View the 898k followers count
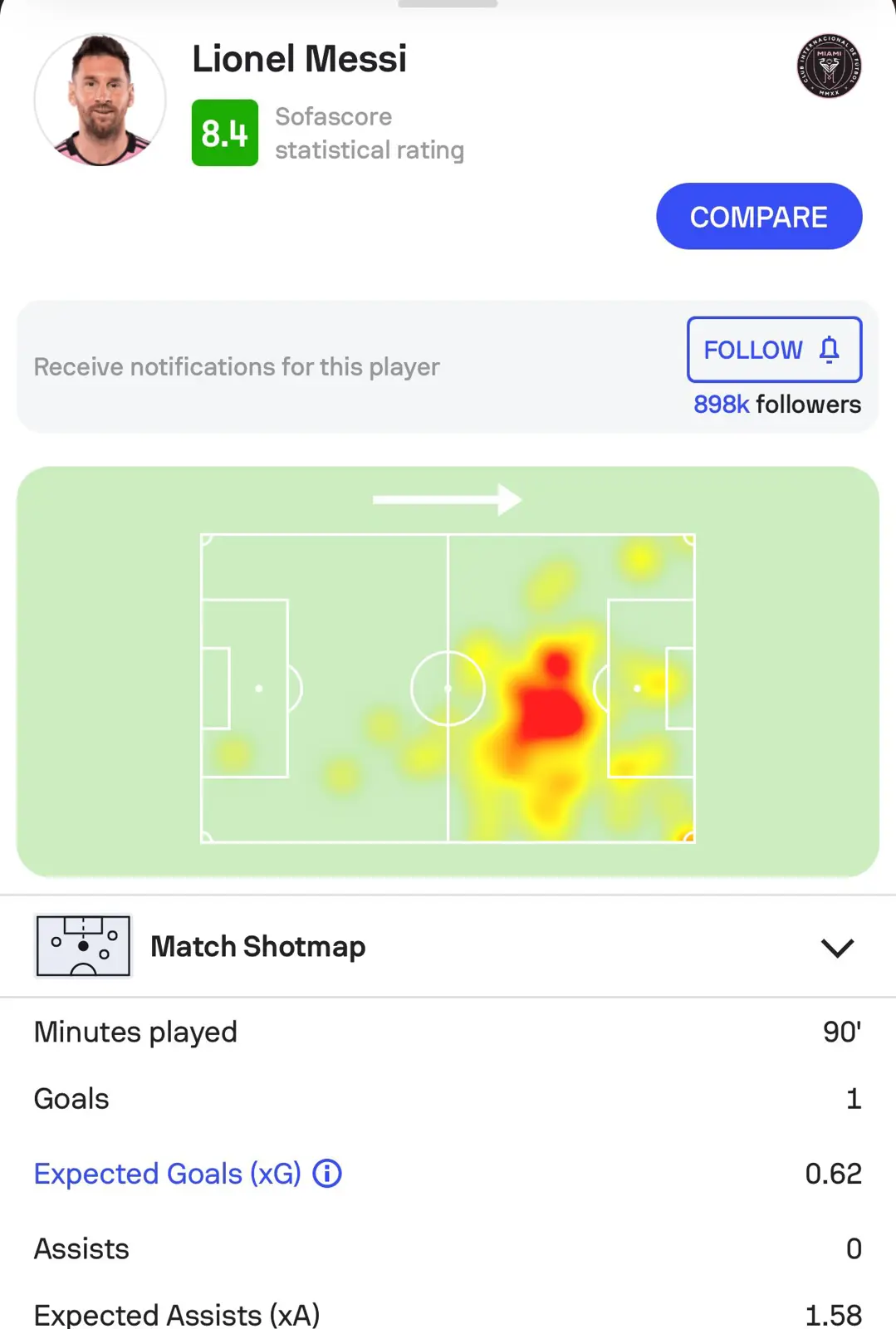 pos(777,405)
